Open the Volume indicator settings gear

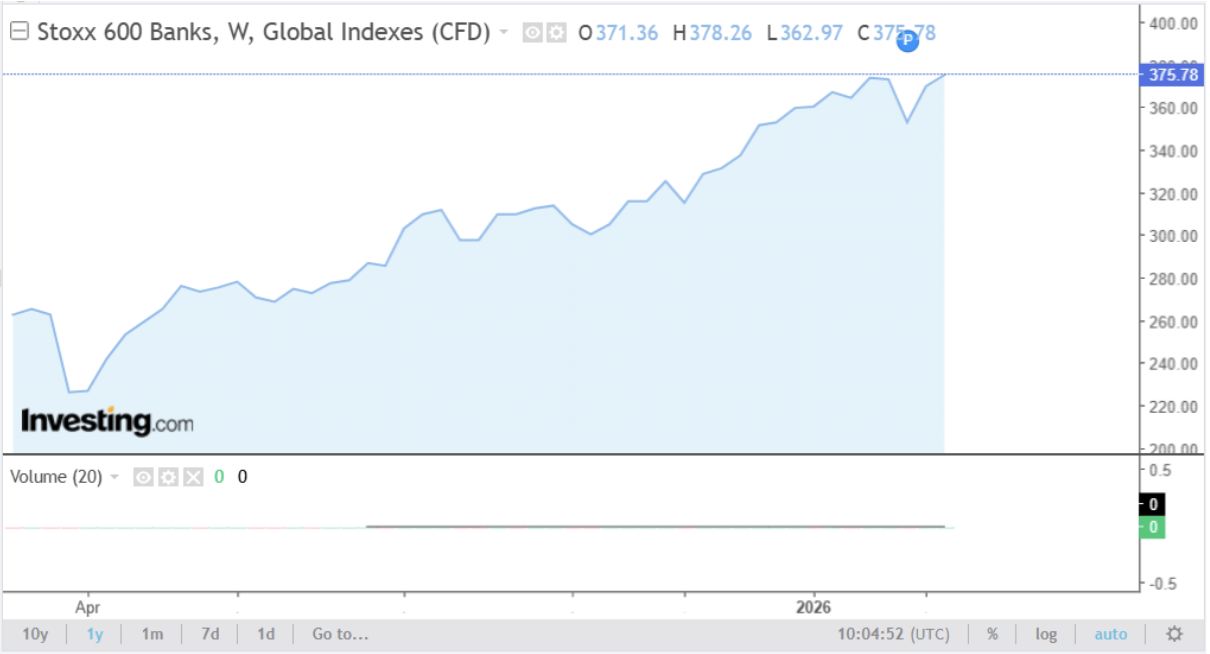pyautogui.click(x=168, y=477)
